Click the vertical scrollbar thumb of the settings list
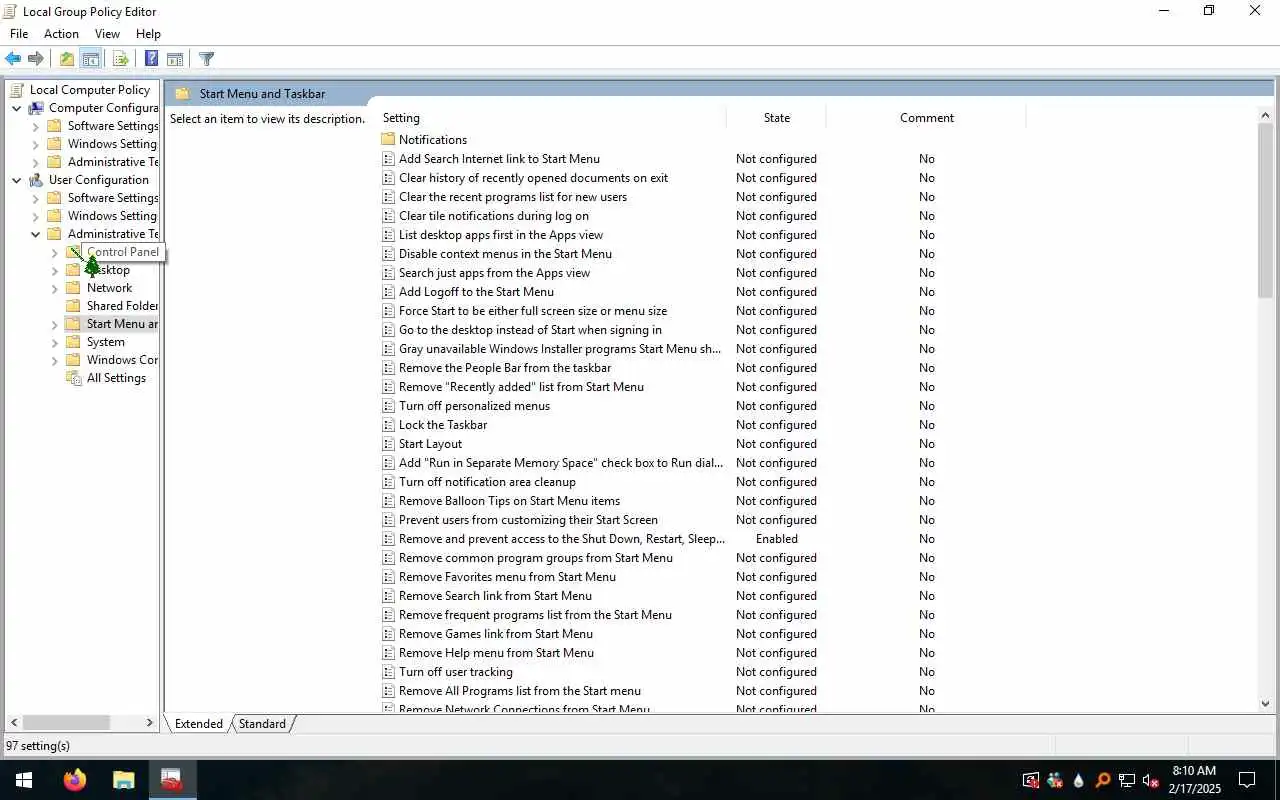 (x=1265, y=210)
